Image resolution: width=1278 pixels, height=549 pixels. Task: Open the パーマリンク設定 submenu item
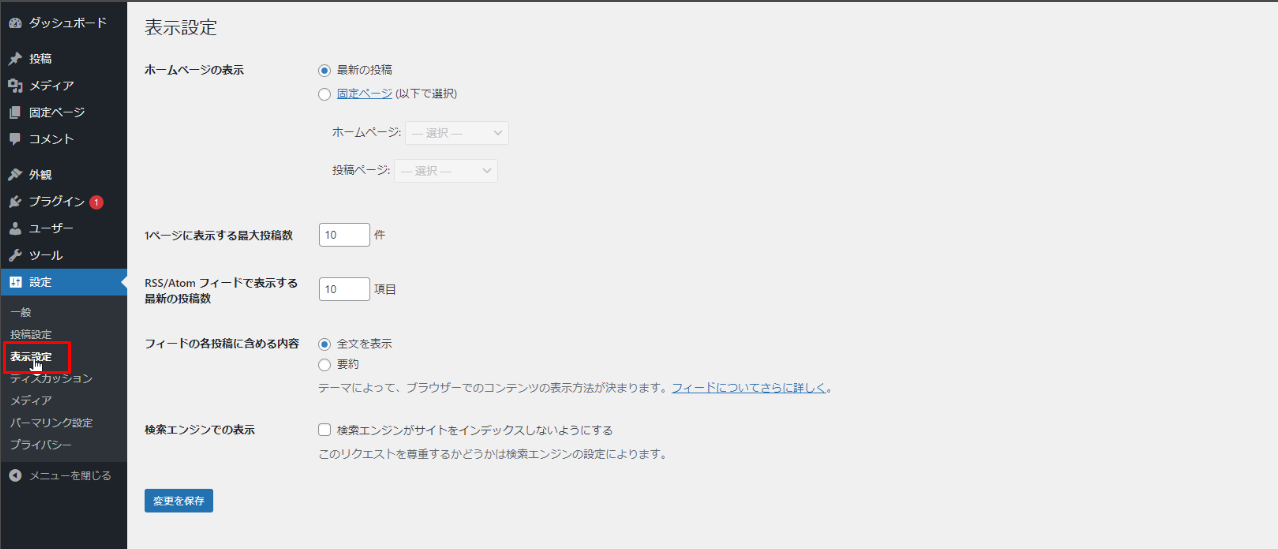click(x=51, y=422)
